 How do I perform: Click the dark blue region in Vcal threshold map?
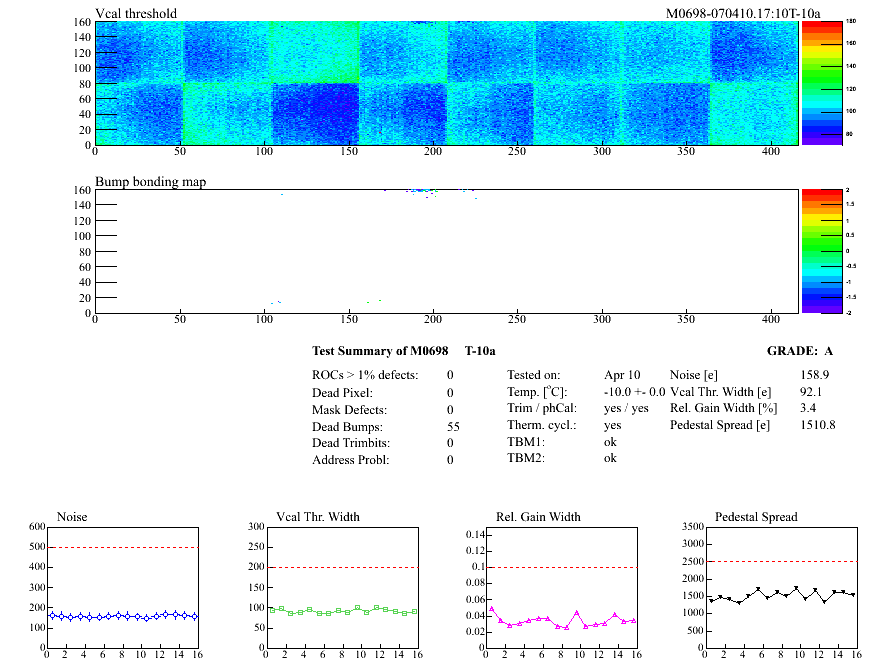[316, 115]
